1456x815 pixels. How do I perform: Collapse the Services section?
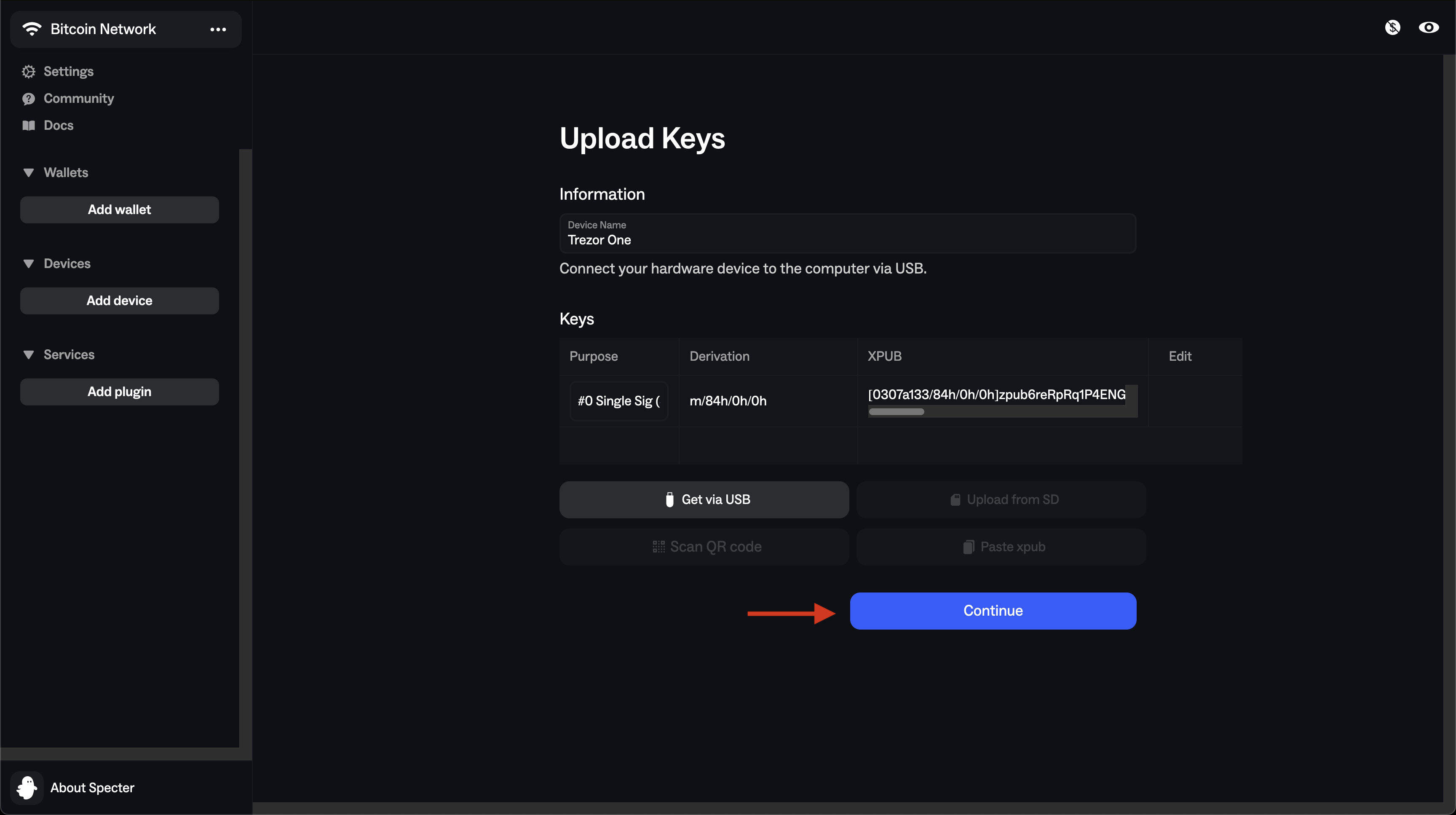pos(29,355)
